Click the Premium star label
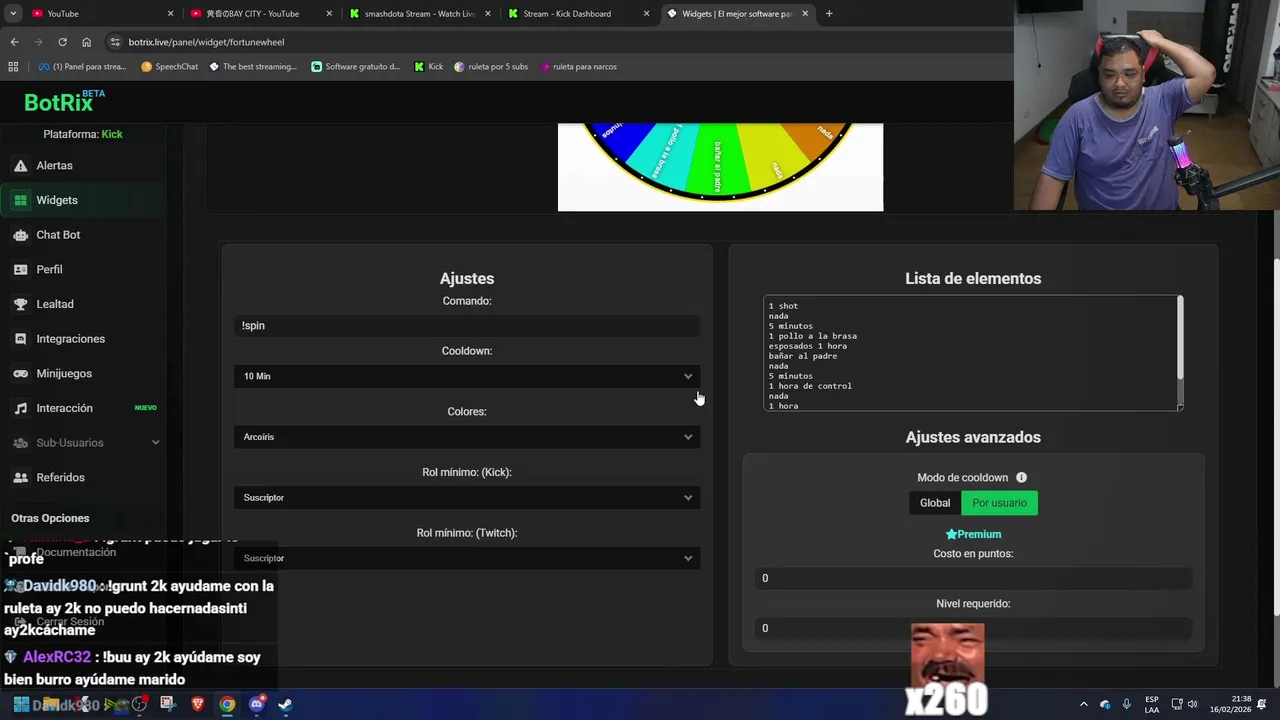 (973, 534)
